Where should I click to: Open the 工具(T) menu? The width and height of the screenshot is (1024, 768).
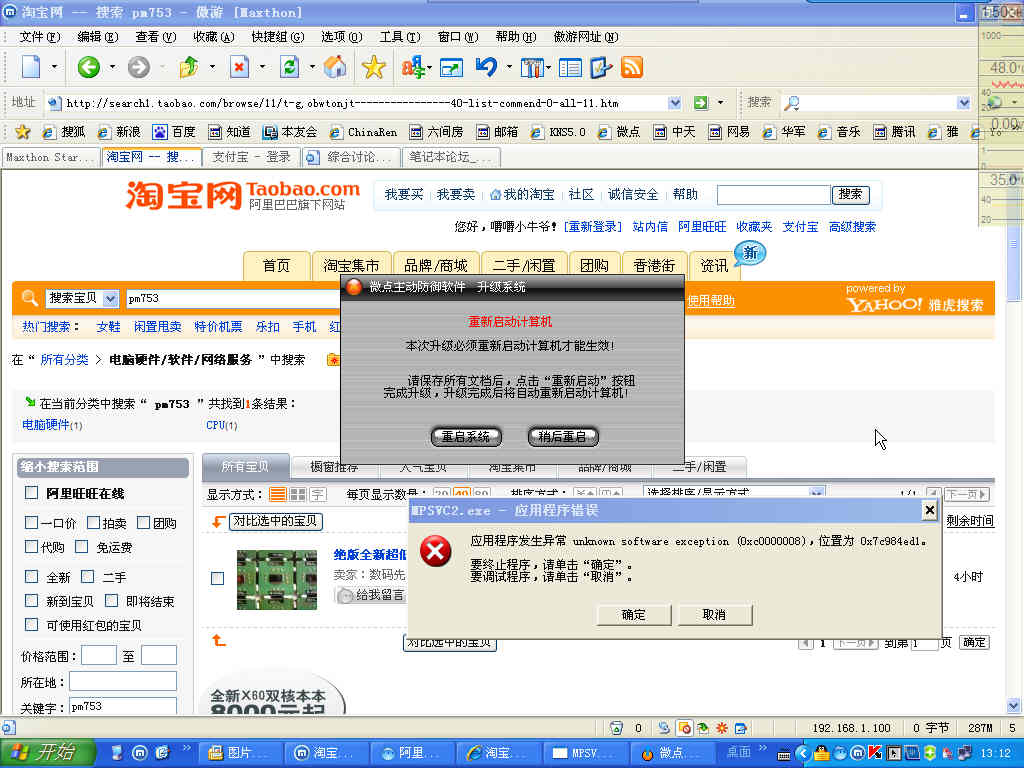click(x=400, y=37)
